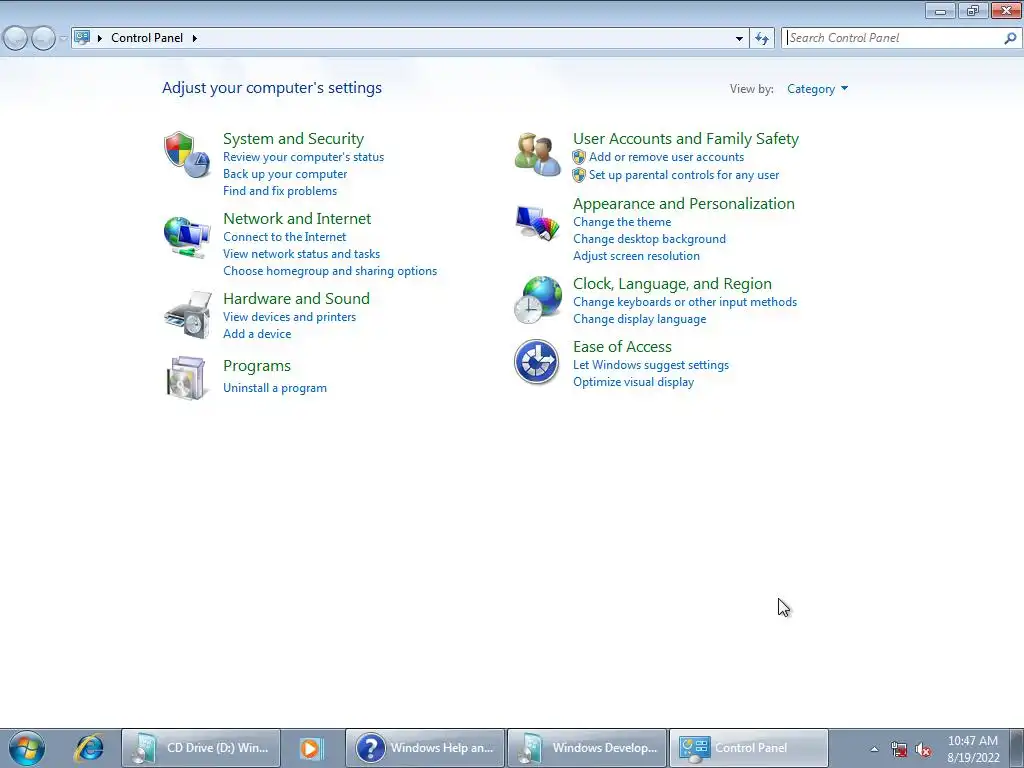Open Clock, Language, and Region globe icon
The height and width of the screenshot is (768, 1024).
coord(537,300)
